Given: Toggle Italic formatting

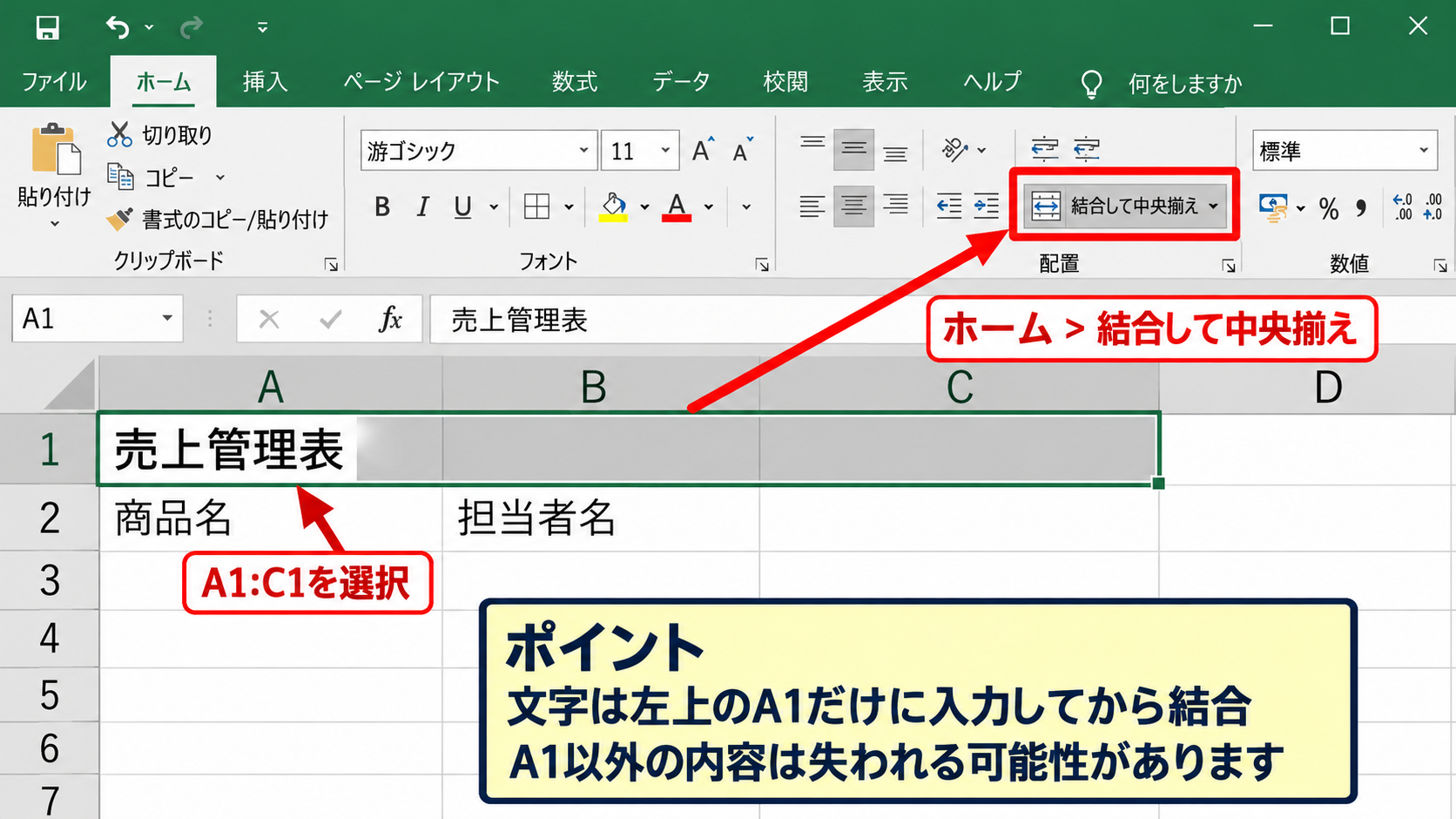Looking at the screenshot, I should [422, 206].
